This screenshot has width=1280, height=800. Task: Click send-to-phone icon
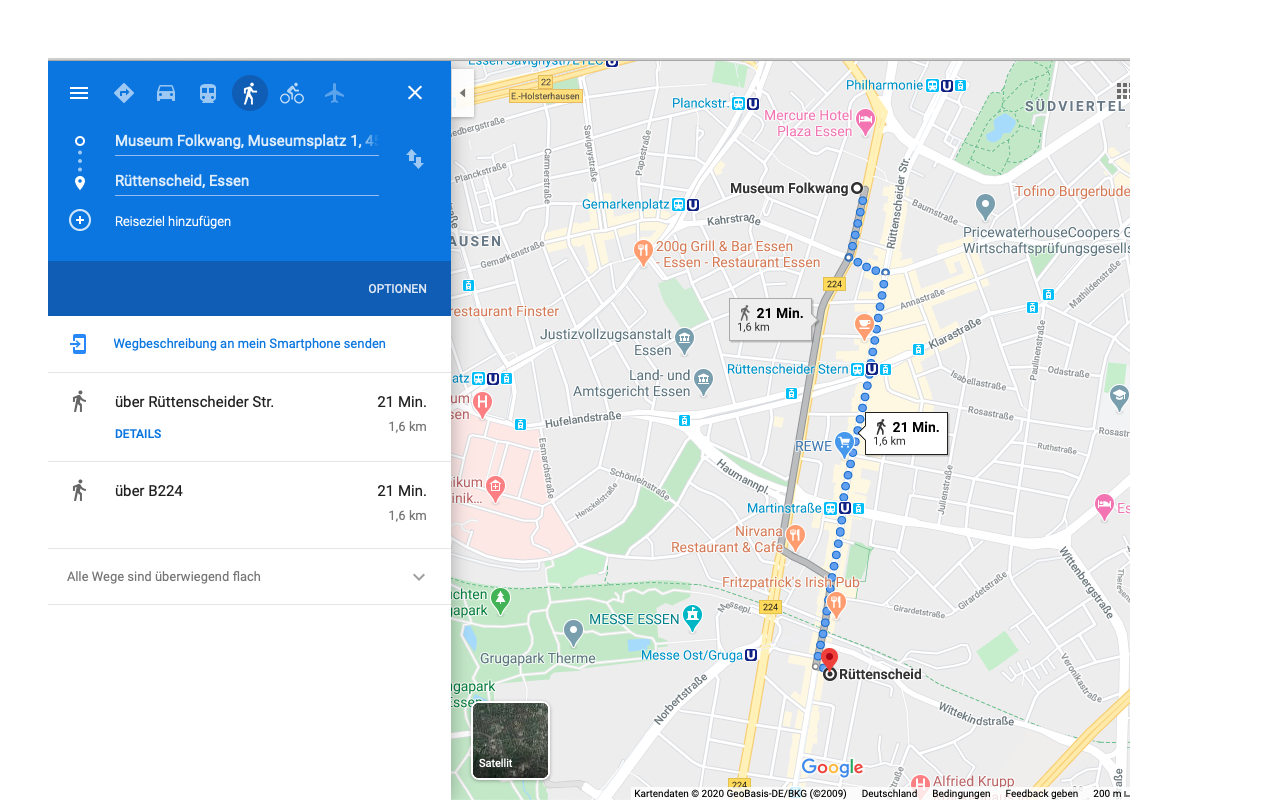click(x=79, y=344)
